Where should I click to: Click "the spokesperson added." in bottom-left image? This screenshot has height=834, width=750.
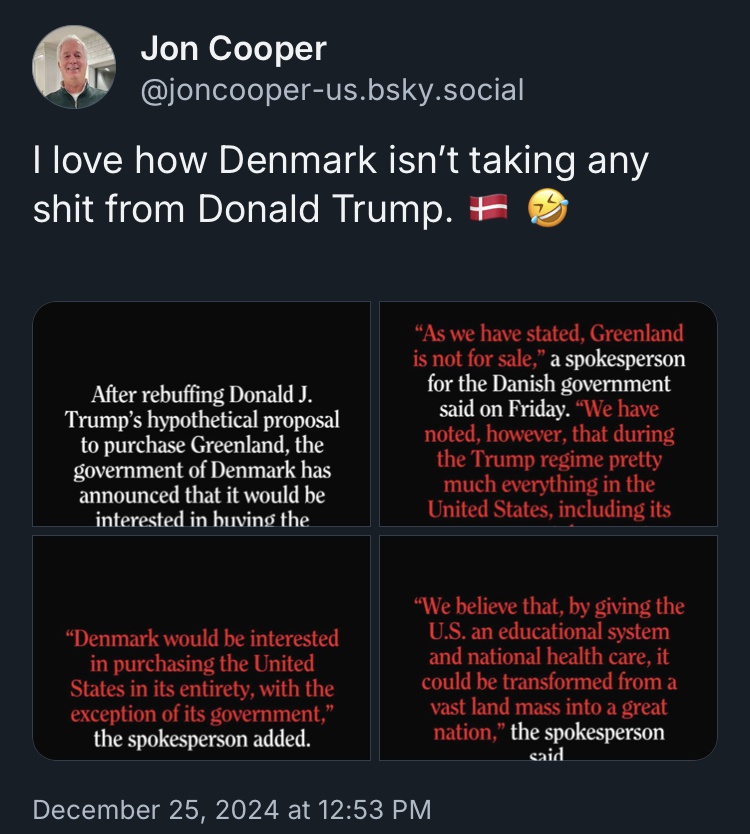(x=203, y=739)
